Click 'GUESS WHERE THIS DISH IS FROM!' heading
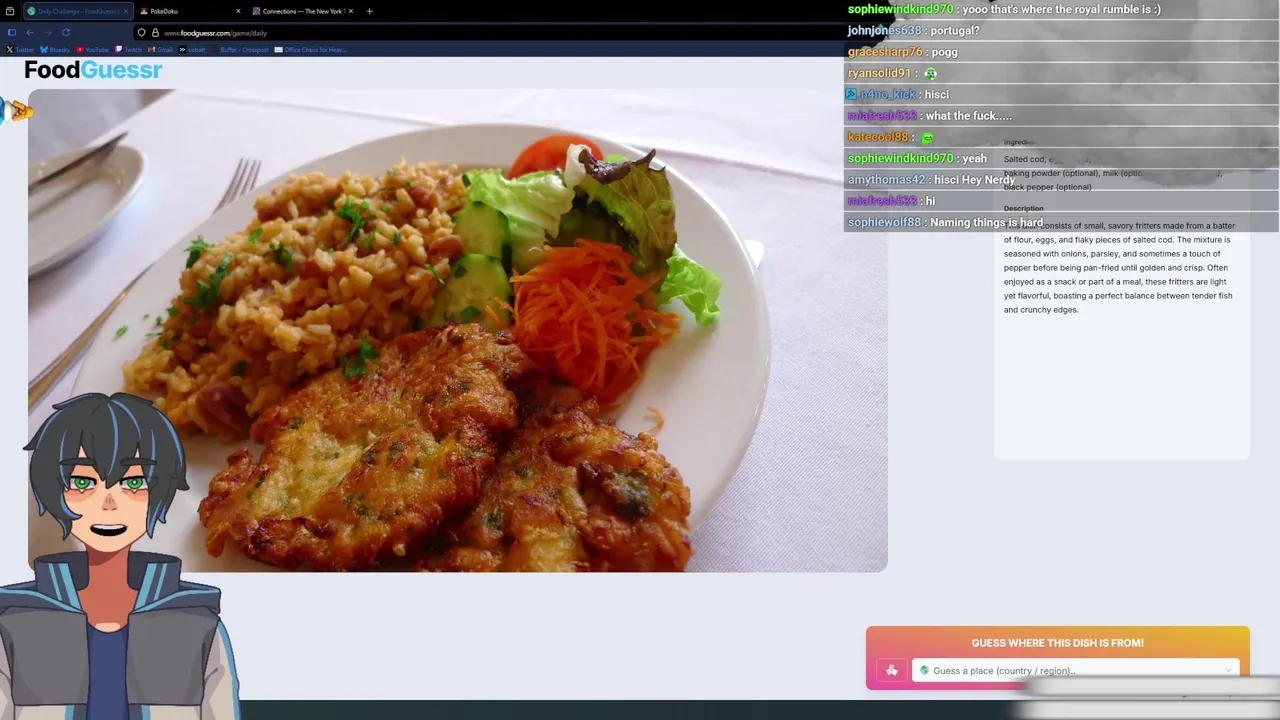This screenshot has width=1280, height=720. tap(1057, 643)
